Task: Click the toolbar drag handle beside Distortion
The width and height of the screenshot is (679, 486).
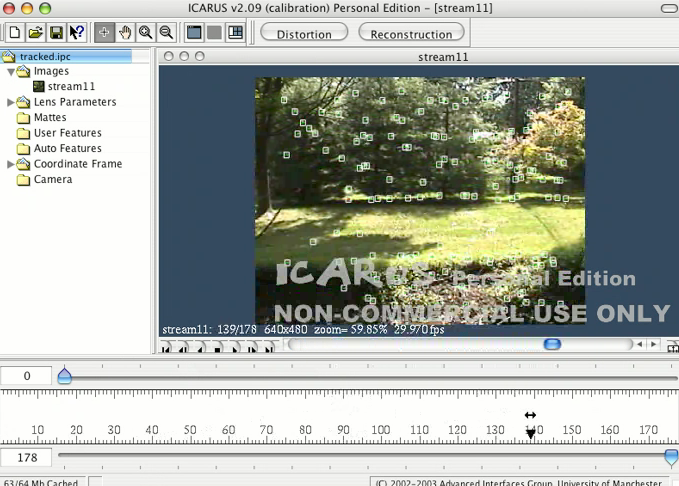Action: (251, 32)
